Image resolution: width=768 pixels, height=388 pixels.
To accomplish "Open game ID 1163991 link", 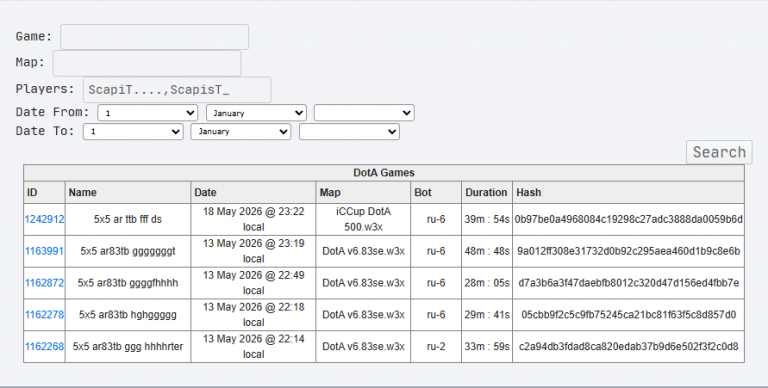I will coord(45,251).
